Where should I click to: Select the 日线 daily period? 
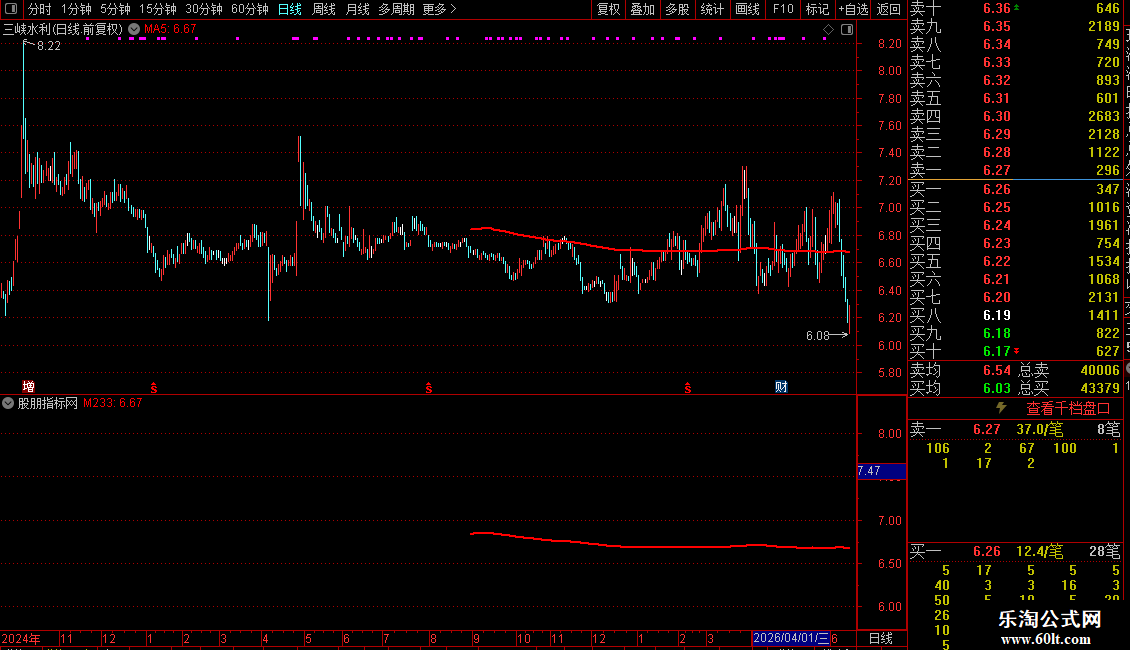coord(290,9)
